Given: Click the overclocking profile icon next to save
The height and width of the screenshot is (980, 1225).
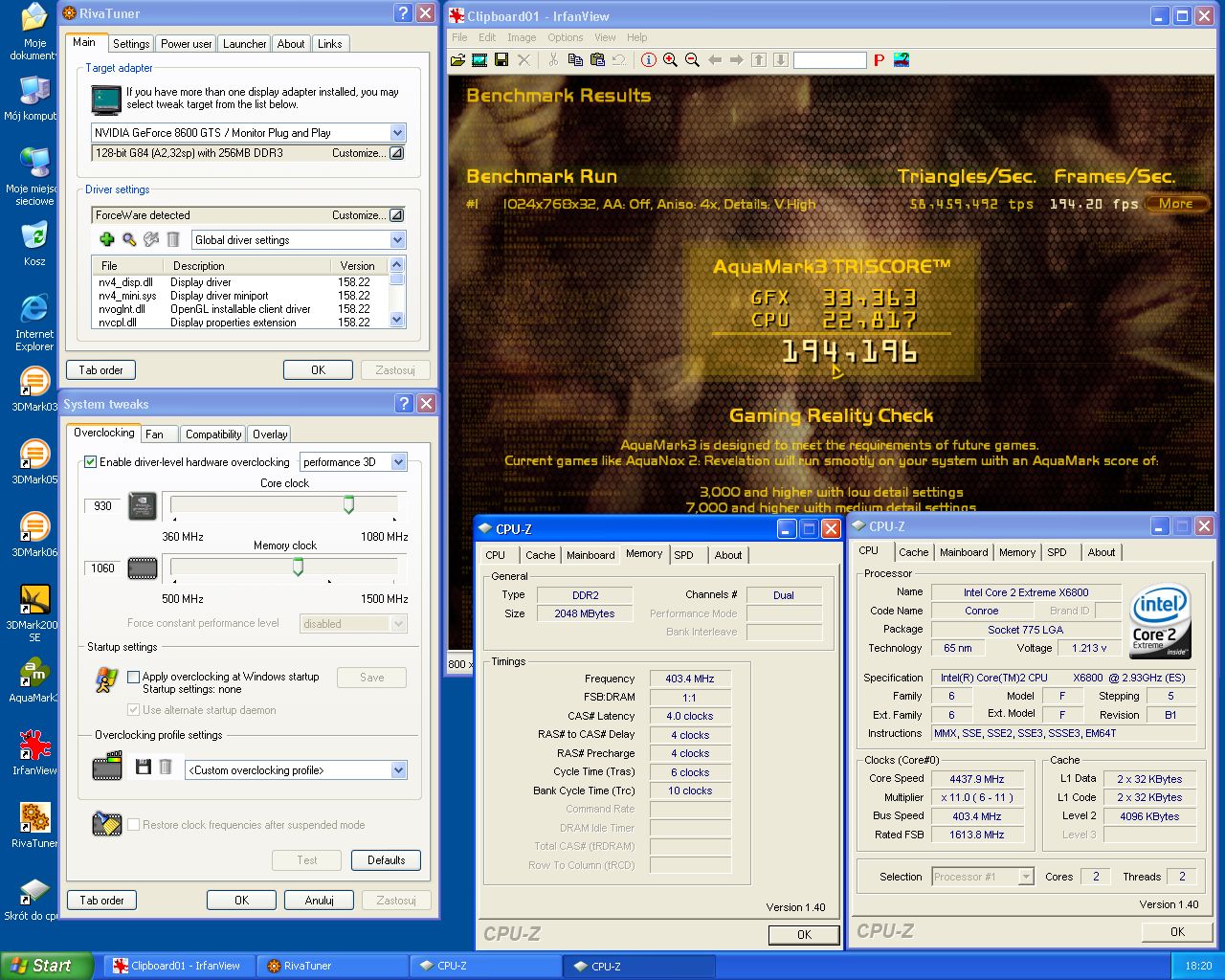Looking at the screenshot, I should (107, 767).
